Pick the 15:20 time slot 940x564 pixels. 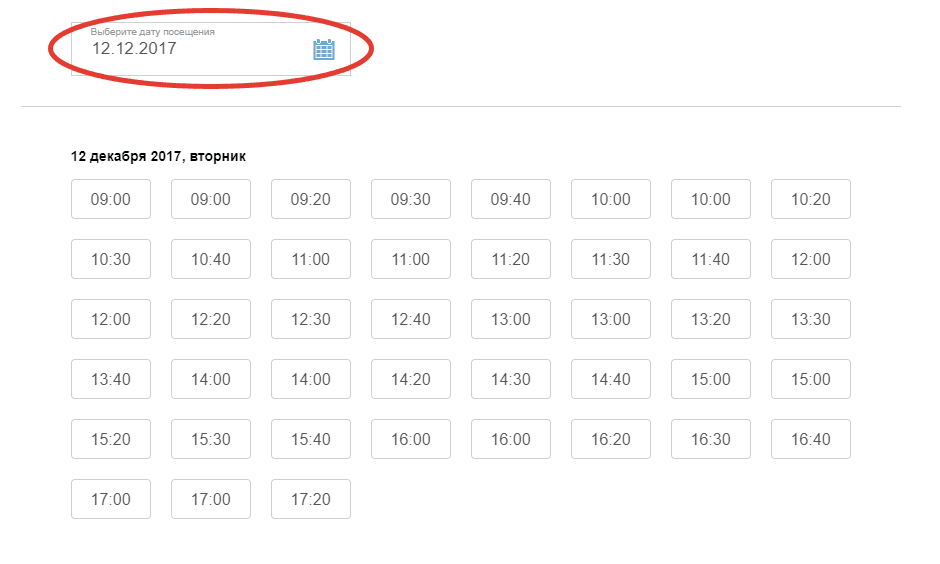(x=111, y=439)
